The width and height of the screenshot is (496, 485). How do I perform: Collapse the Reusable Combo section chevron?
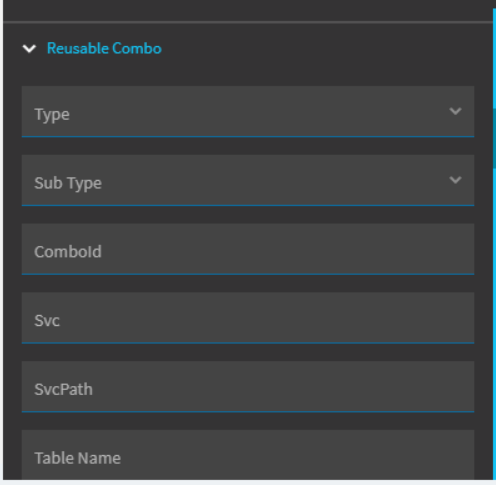[x=29, y=49]
